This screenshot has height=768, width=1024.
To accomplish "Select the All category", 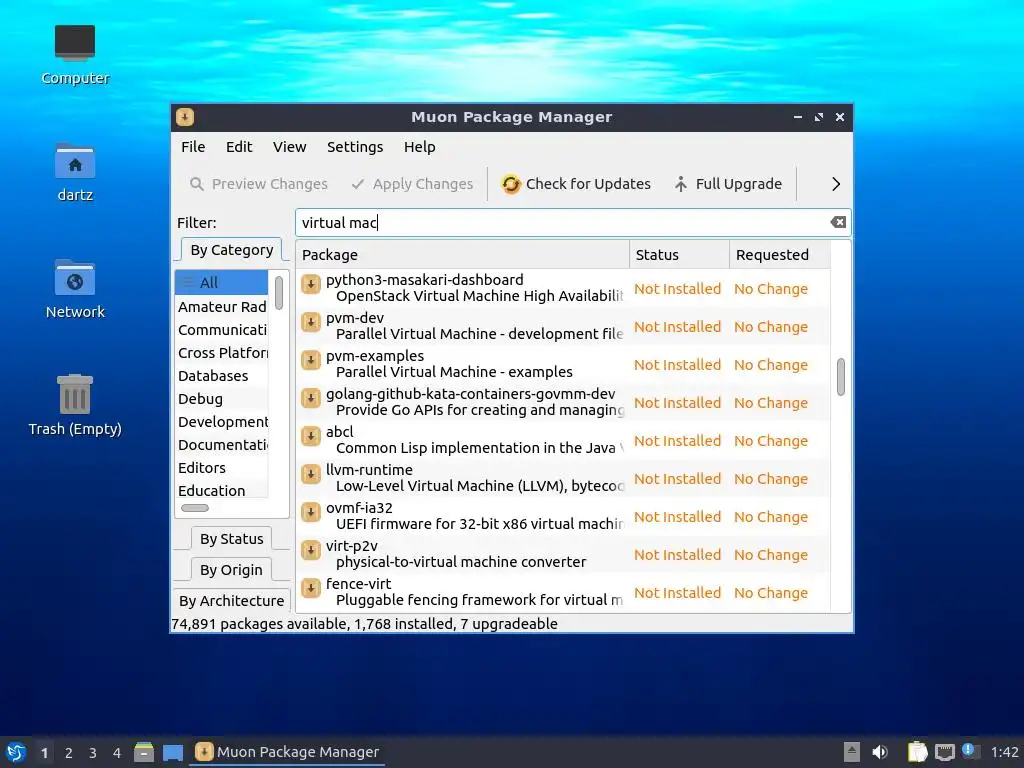I will [221, 283].
